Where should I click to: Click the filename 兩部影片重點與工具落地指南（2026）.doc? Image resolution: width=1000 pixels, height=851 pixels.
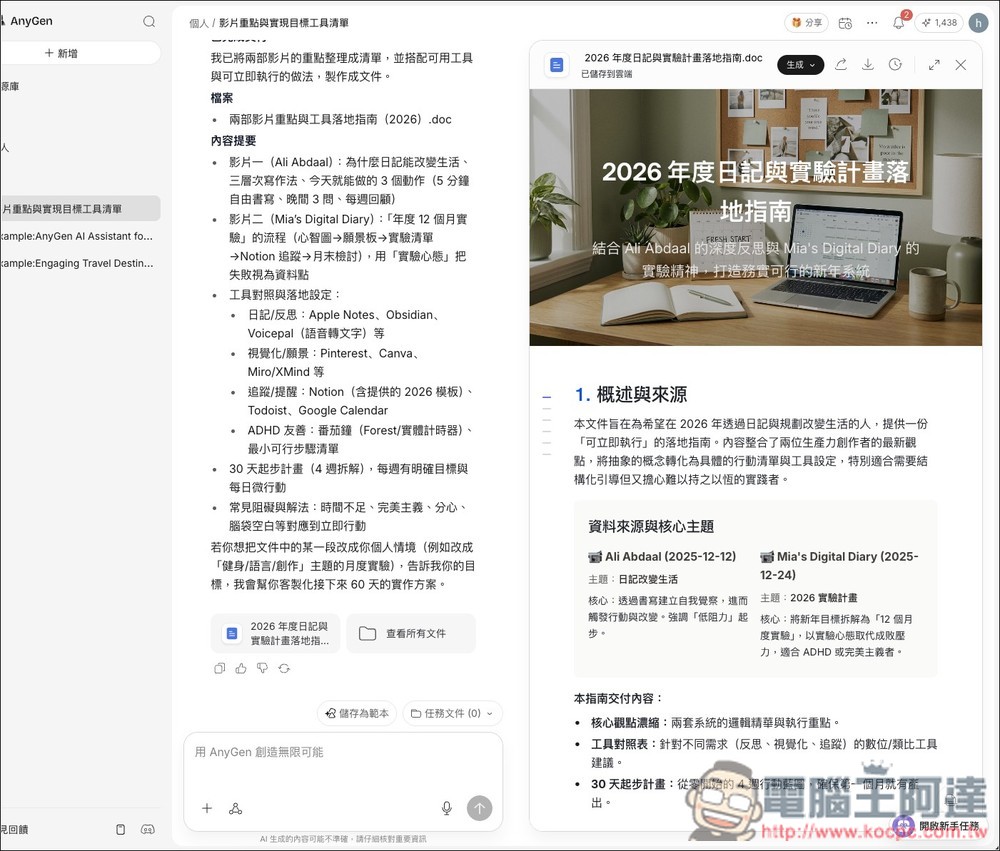pyautogui.click(x=340, y=119)
